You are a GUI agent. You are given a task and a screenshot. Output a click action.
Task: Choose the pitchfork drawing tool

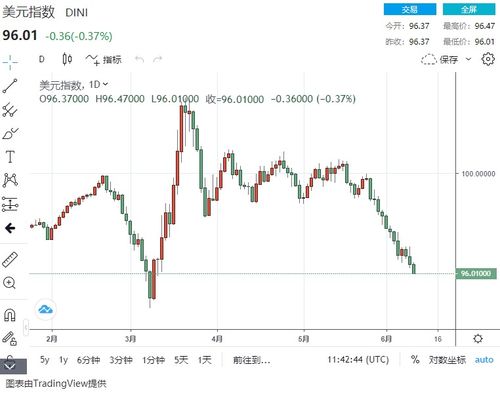[10, 110]
